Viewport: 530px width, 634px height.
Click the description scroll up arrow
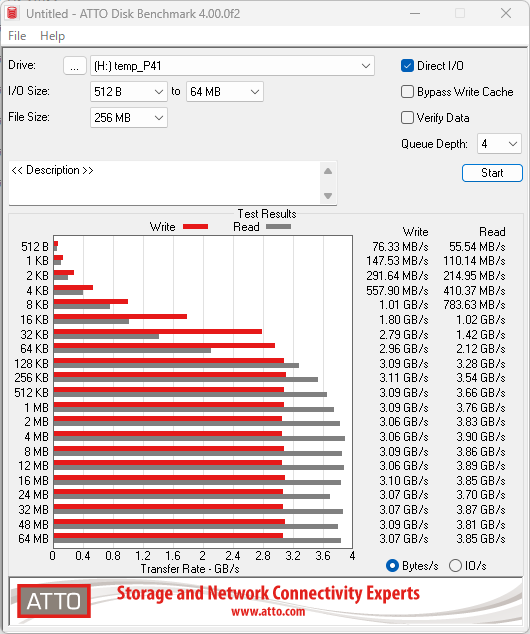tap(328, 171)
